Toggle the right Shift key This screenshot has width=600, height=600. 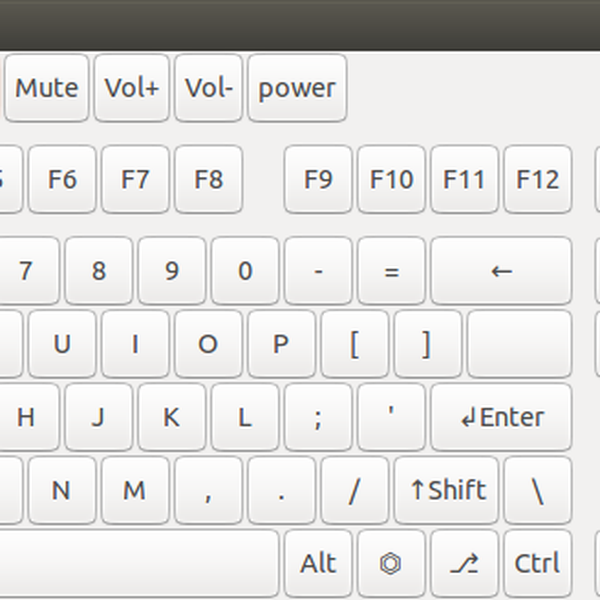pos(446,490)
